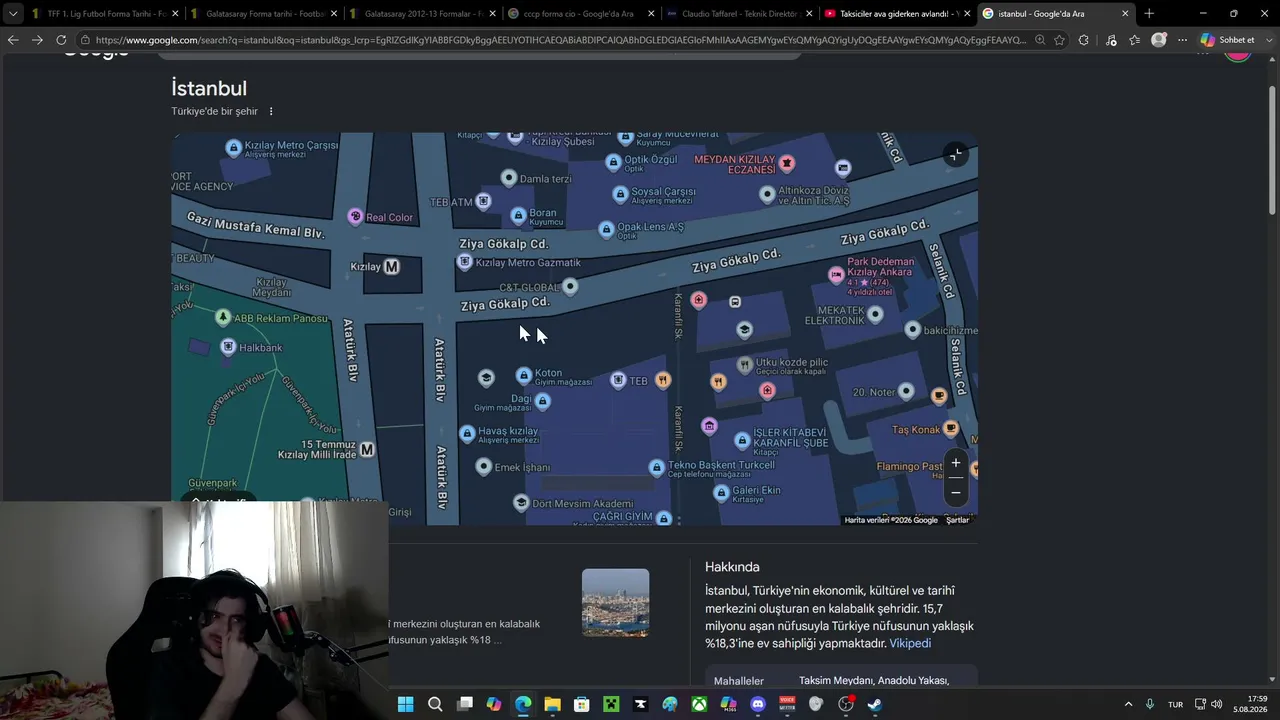Switch to Taksiciler ava giderken avlandı tab

pyautogui.click(x=897, y=14)
